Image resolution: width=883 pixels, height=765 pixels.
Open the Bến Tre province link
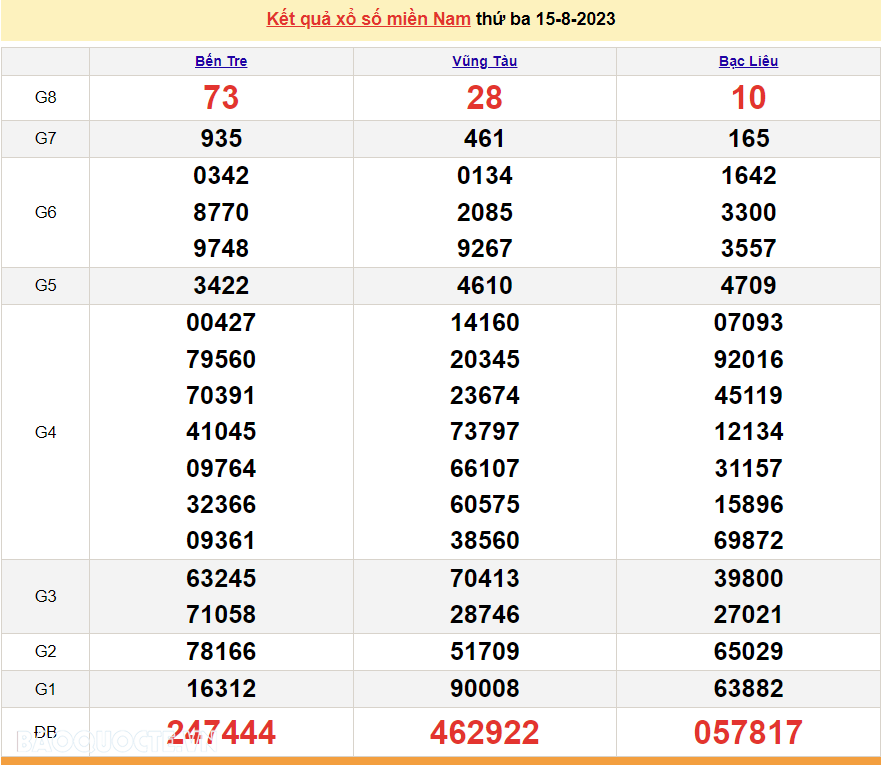tap(221, 61)
